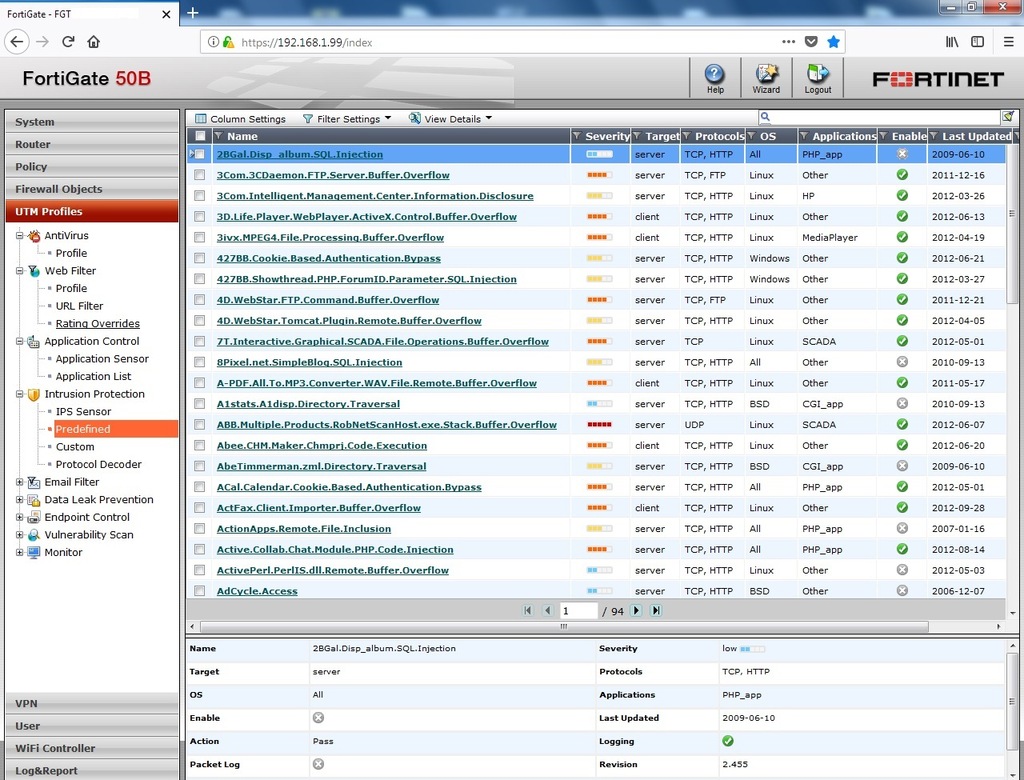1024x780 pixels.
Task: Click the Column Settings icon
Action: pos(201,119)
